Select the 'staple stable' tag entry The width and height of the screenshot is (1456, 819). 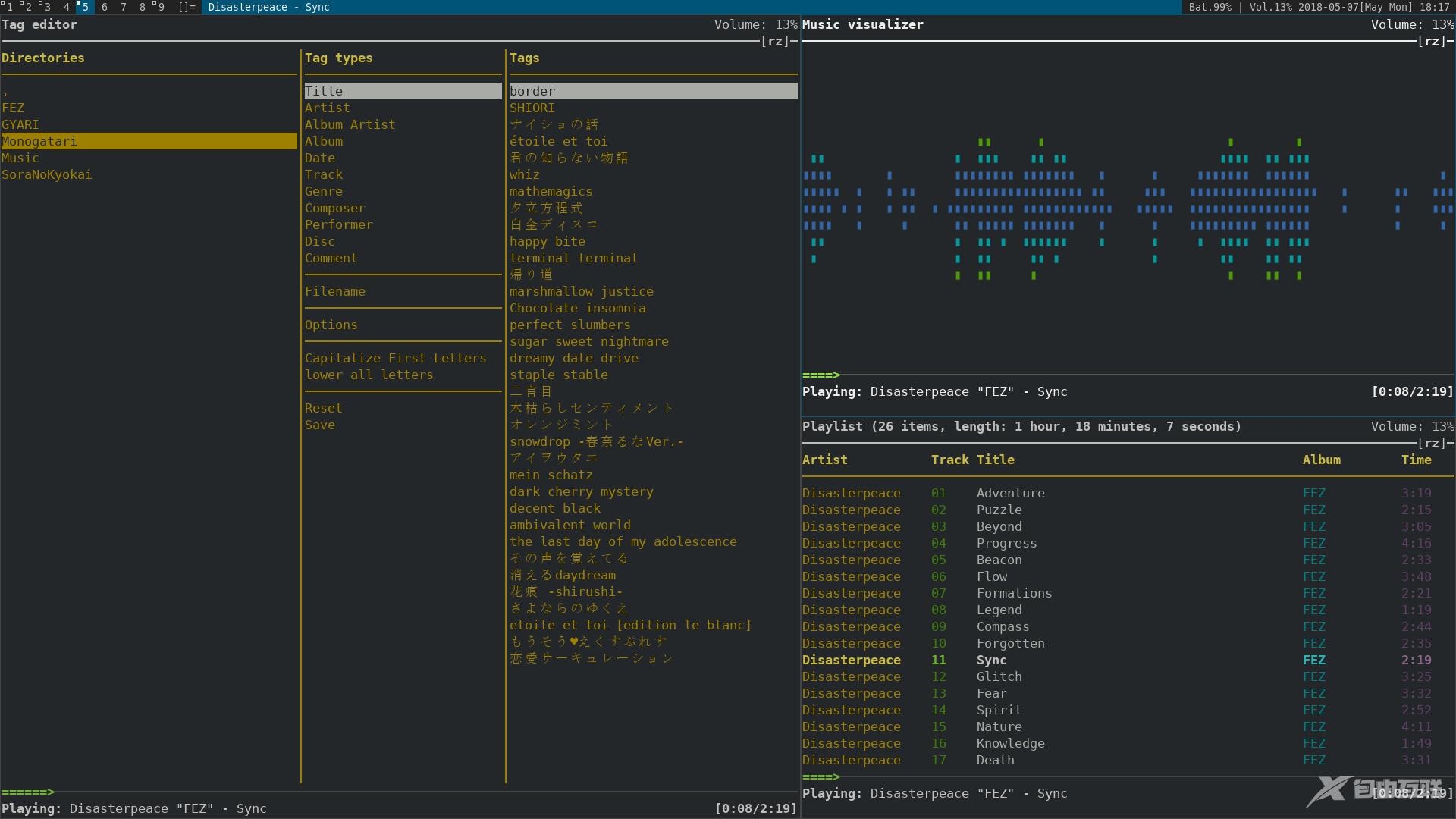pos(654,375)
